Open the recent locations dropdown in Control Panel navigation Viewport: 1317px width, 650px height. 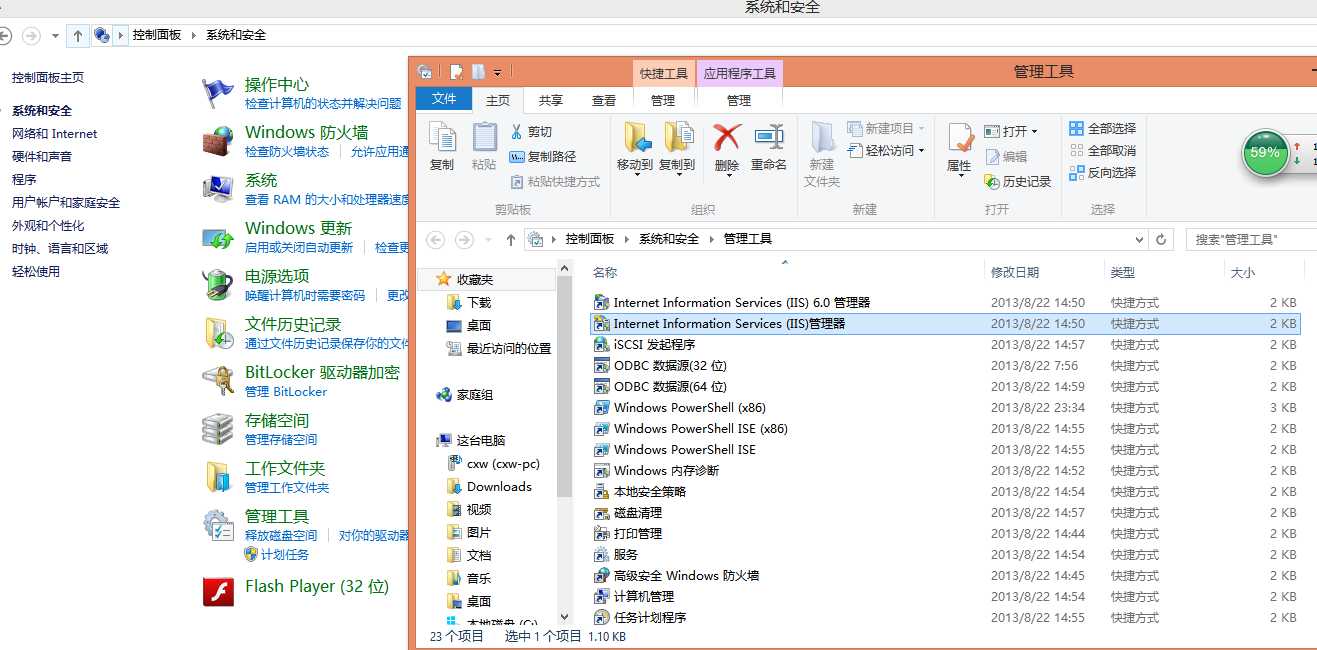(x=56, y=35)
